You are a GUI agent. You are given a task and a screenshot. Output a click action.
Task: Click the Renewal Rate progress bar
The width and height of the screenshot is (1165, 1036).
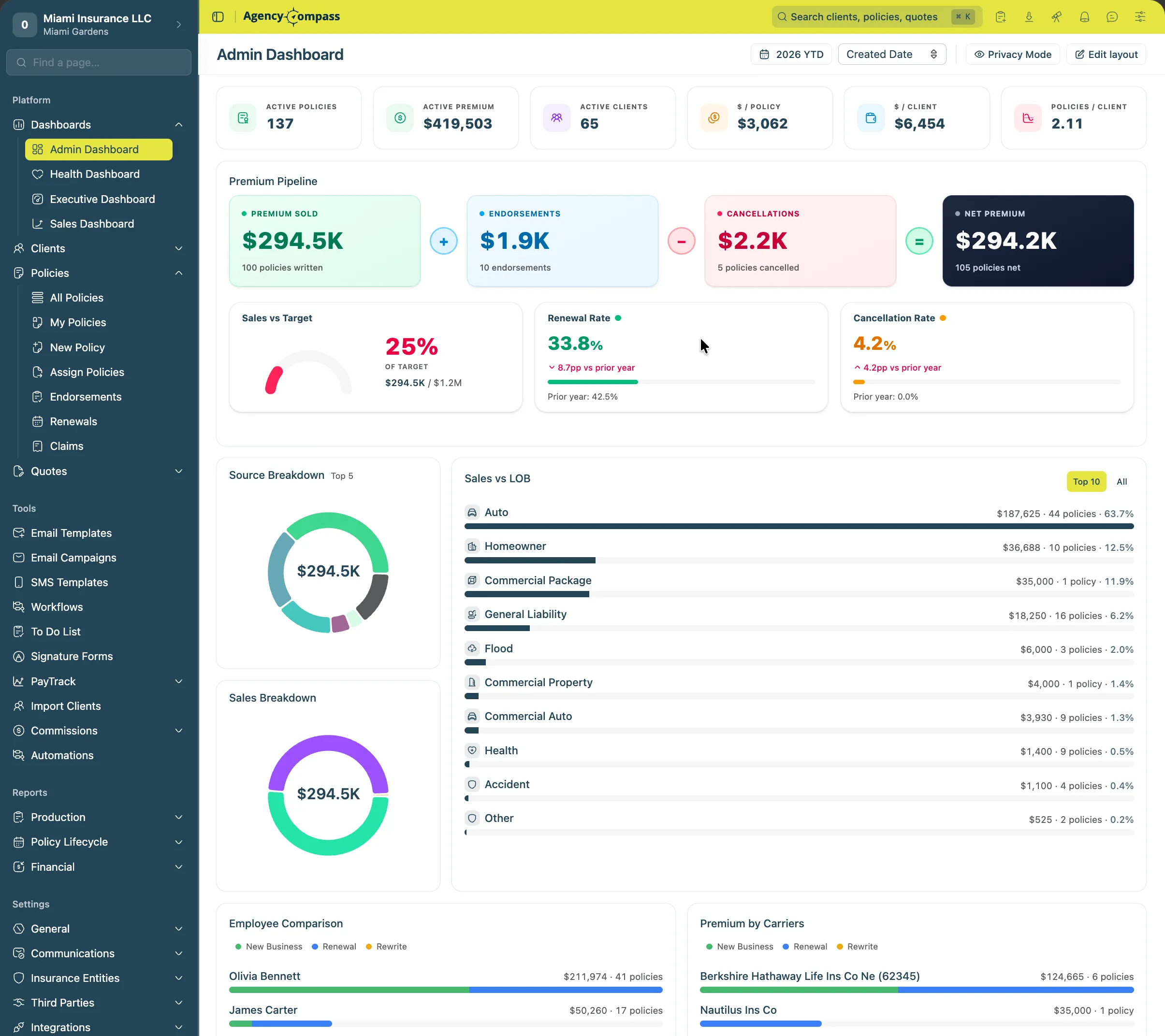[681, 382]
